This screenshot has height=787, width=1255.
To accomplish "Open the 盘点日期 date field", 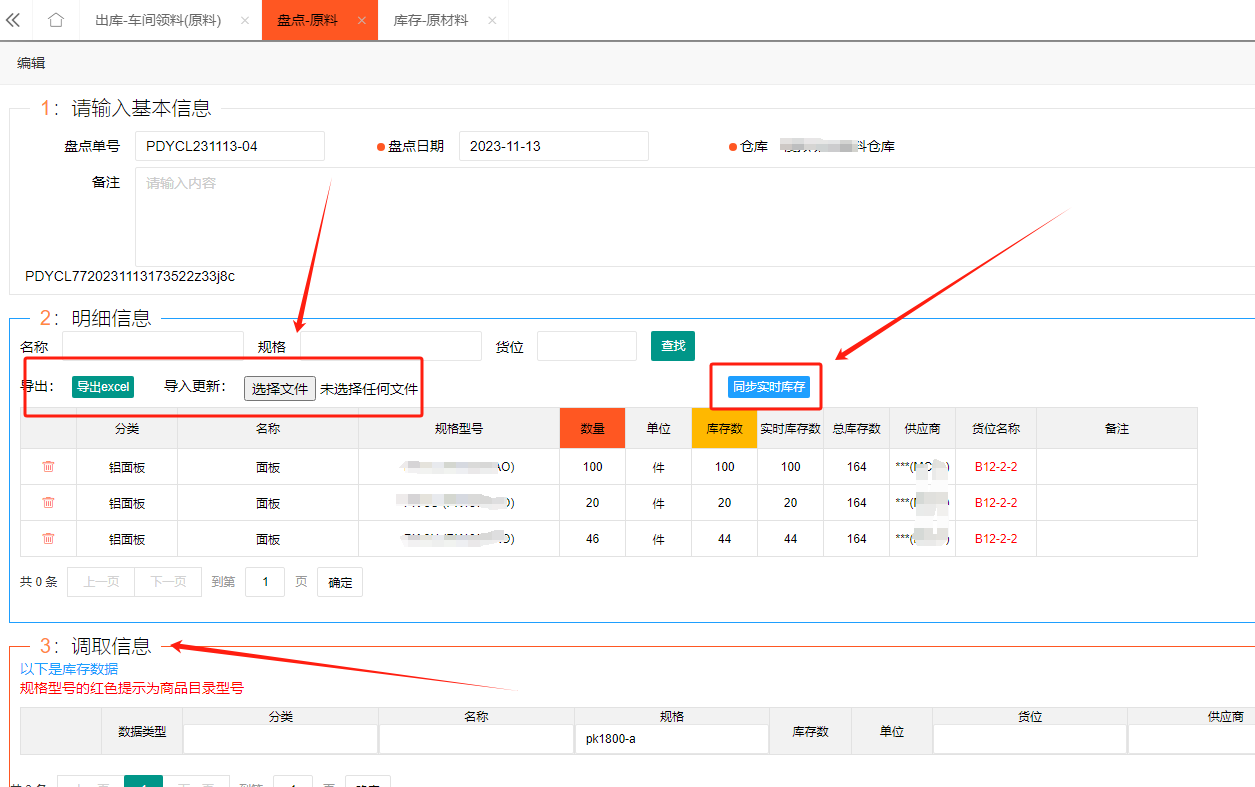I will (553, 146).
